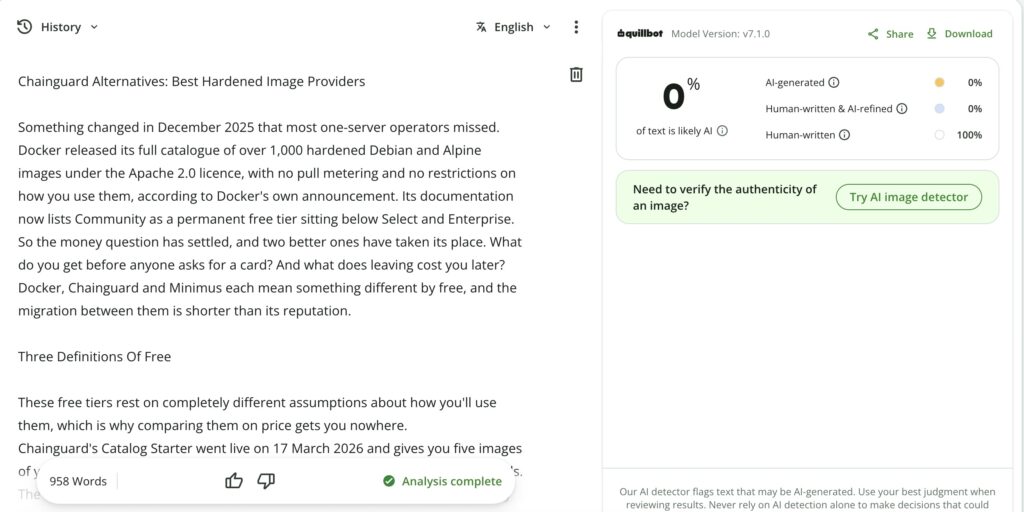Open the three-dot more options menu
The width and height of the screenshot is (1024, 512).
575,27
